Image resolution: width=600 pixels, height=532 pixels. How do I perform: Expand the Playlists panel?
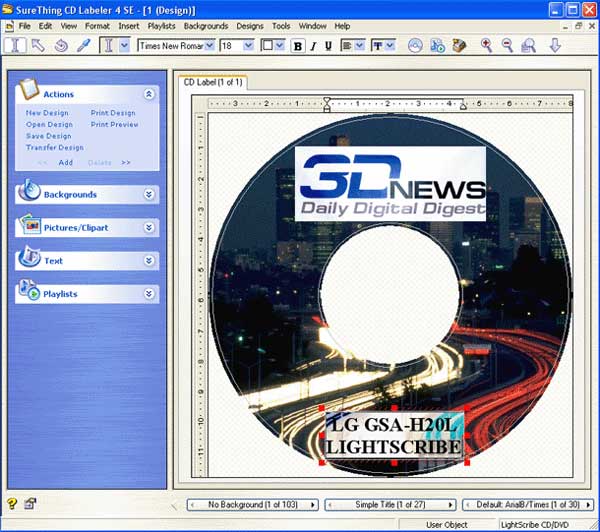149,294
